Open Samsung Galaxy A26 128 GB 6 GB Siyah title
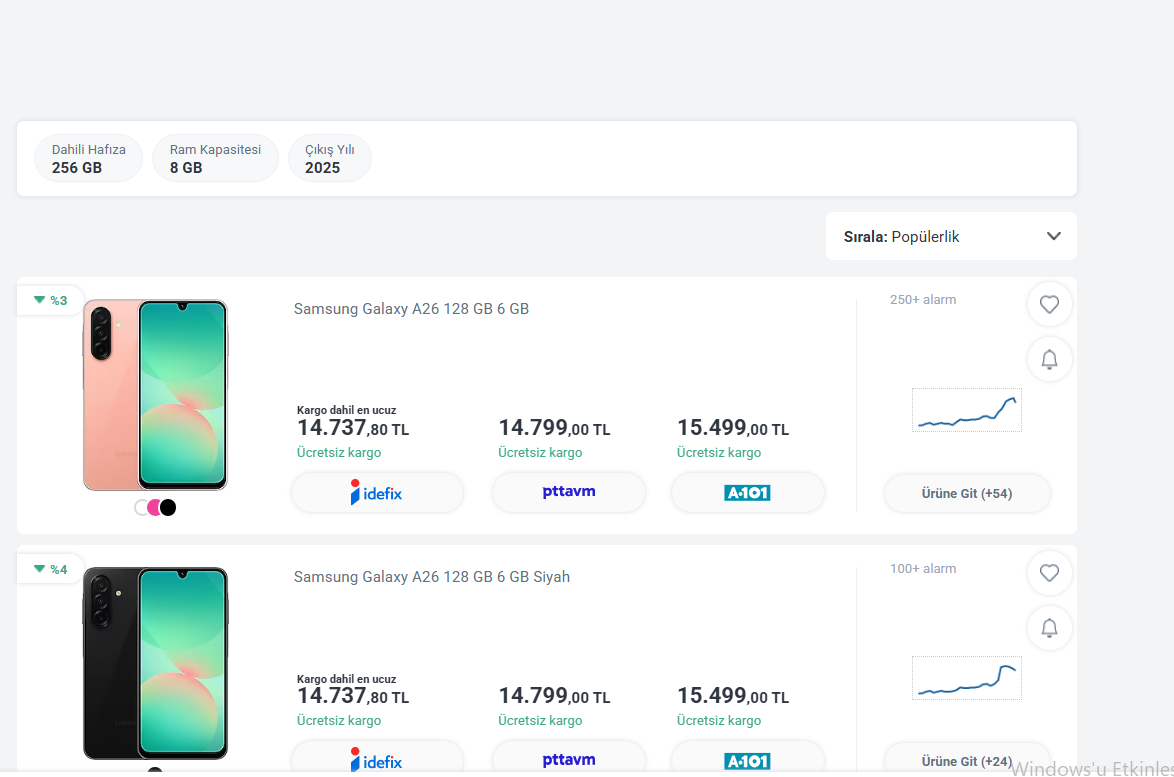This screenshot has height=777, width=1174. (431, 576)
